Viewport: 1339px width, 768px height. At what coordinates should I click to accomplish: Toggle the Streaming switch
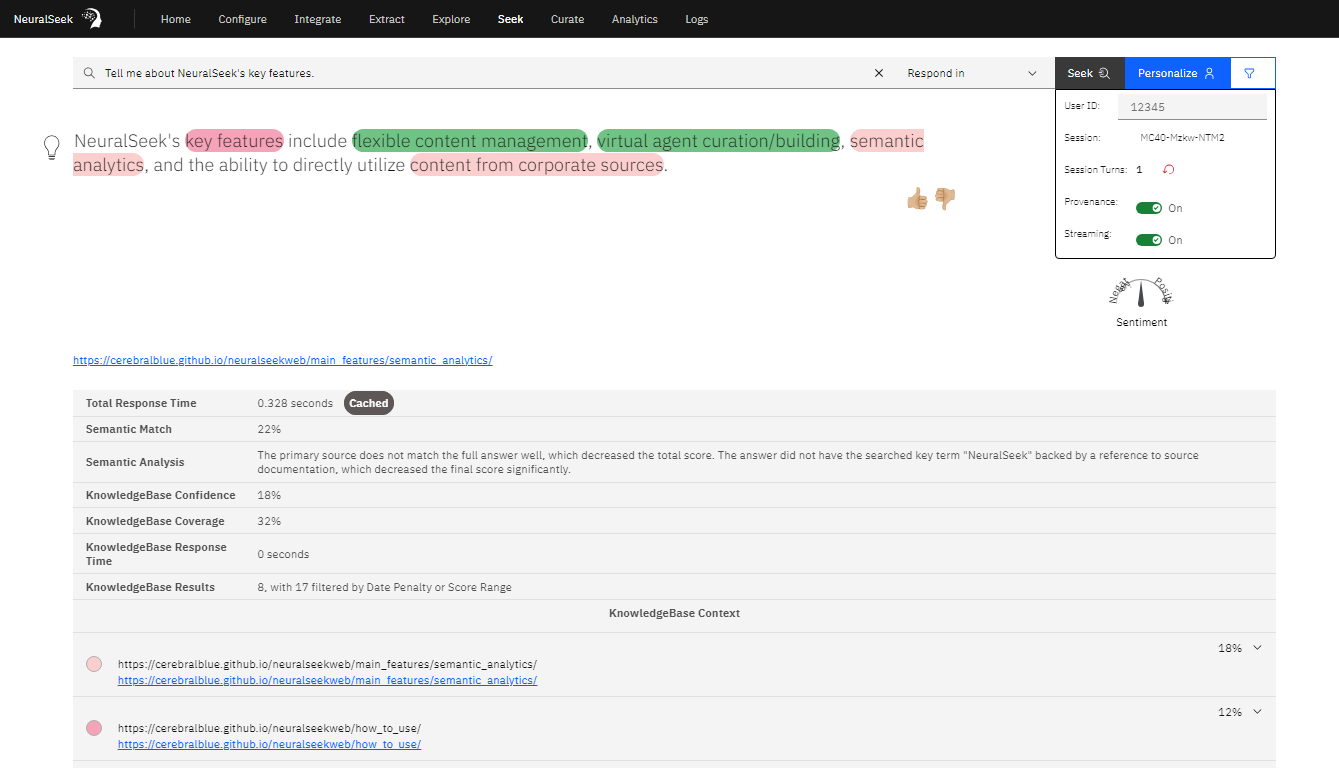pyautogui.click(x=1149, y=240)
